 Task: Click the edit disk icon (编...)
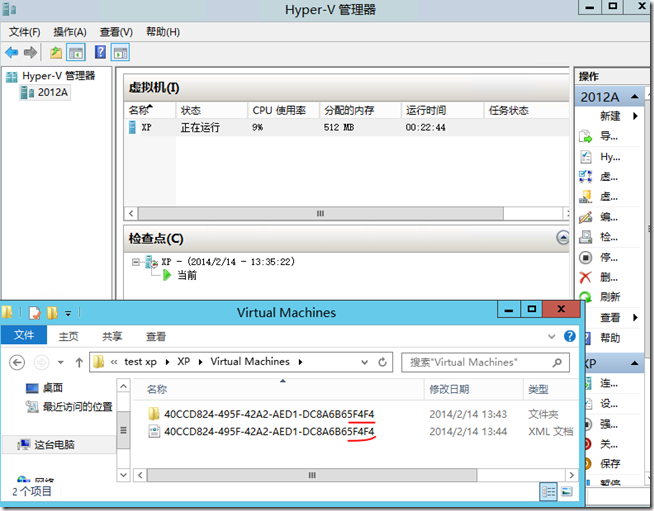[586, 217]
